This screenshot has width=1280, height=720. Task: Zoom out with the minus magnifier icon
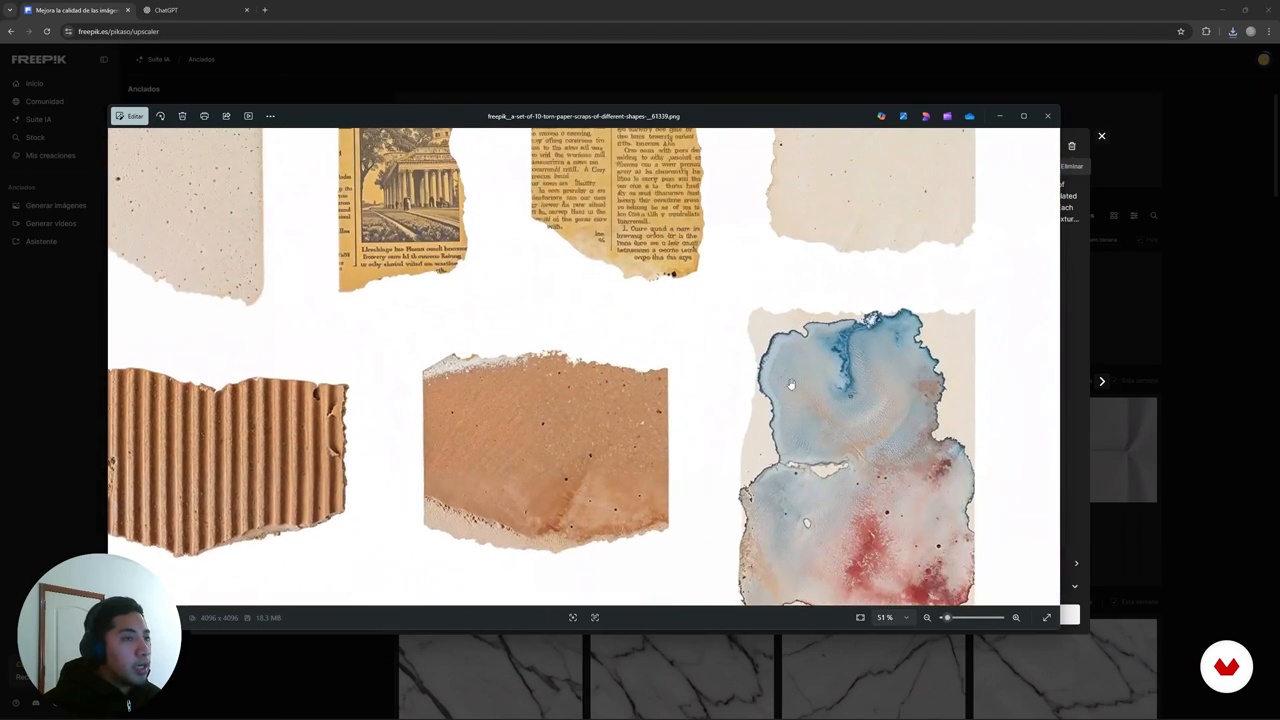pyautogui.click(x=927, y=618)
